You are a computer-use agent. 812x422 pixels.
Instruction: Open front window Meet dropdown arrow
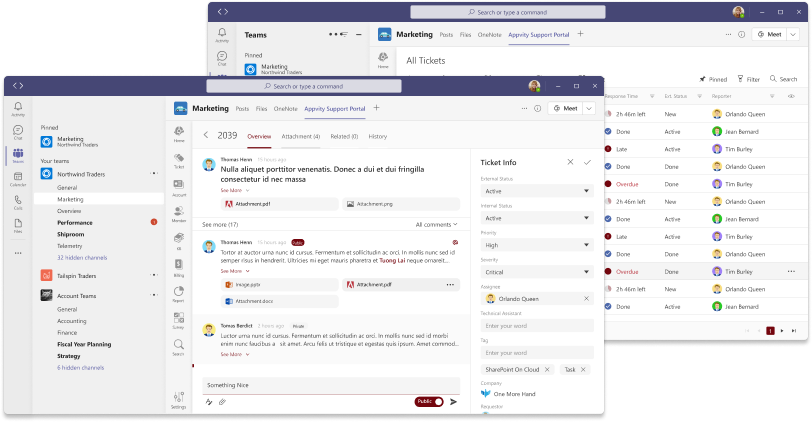point(589,108)
